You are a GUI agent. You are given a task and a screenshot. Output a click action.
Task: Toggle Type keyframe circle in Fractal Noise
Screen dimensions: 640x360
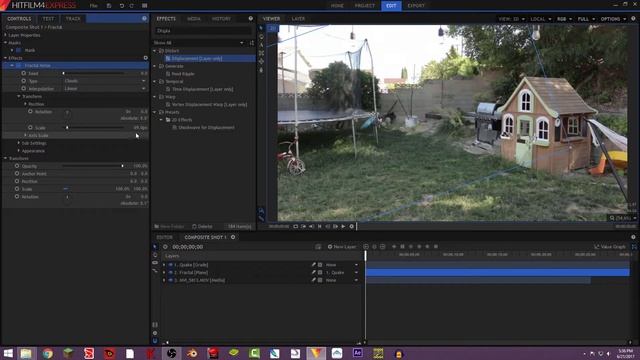(x=23, y=81)
